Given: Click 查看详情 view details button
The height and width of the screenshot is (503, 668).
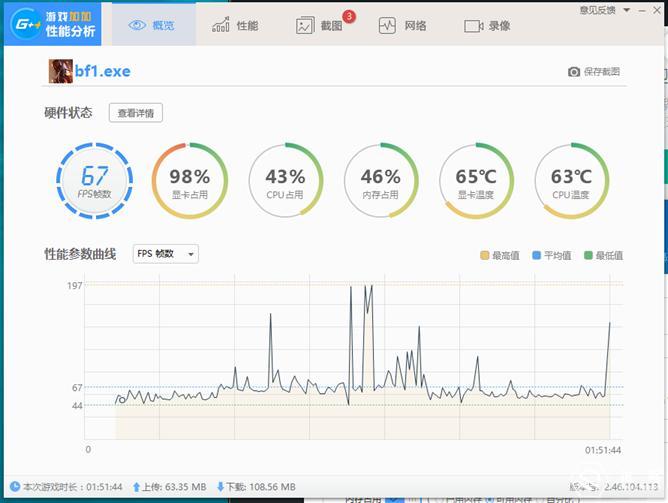Looking at the screenshot, I should tap(135, 113).
